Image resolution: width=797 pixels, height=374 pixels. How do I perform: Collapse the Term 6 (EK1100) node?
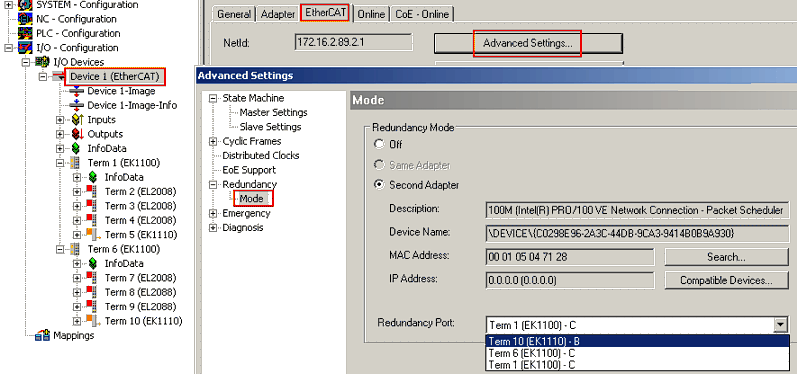(x=60, y=250)
